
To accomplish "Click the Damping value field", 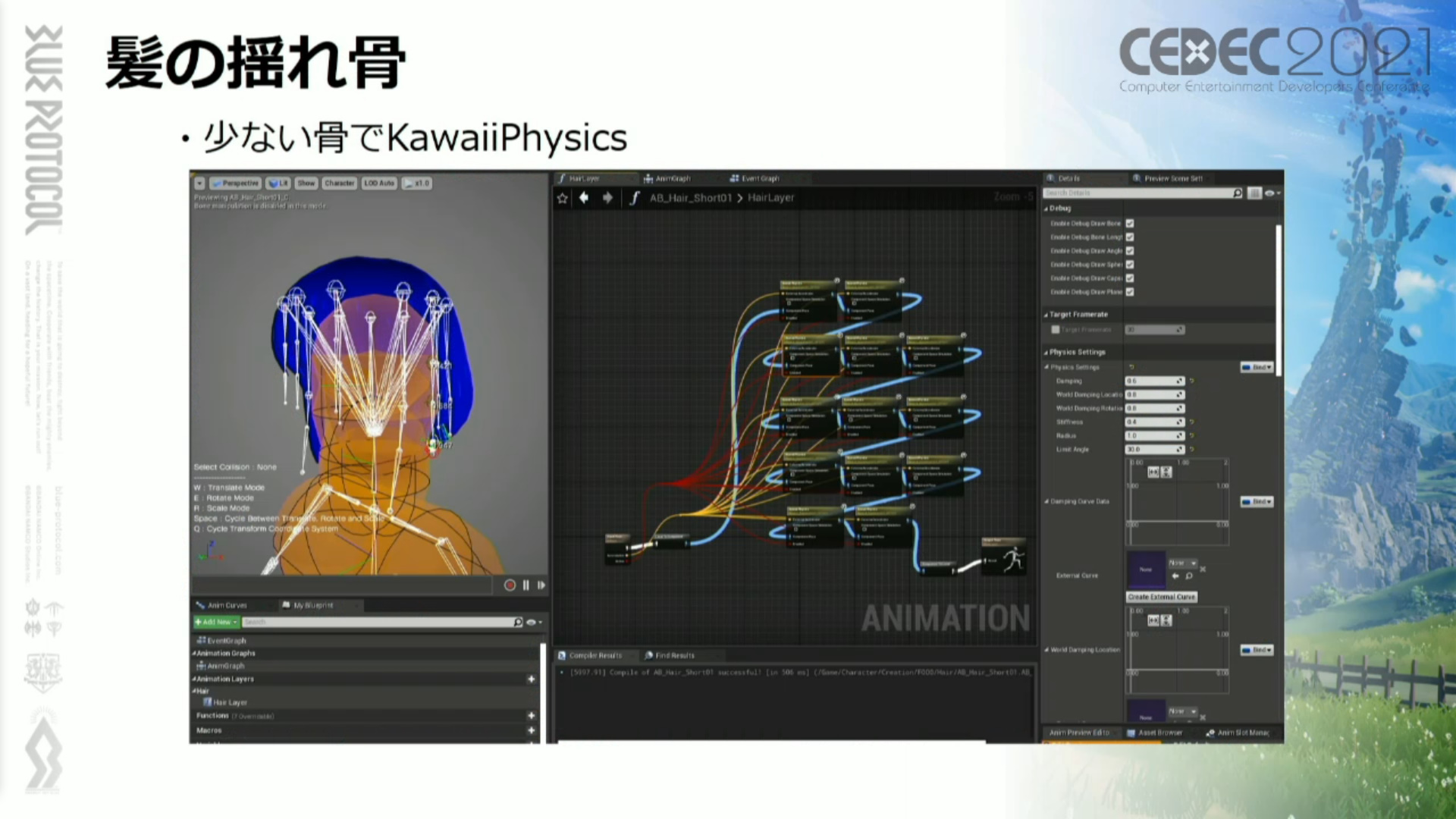I will pyautogui.click(x=1150, y=381).
